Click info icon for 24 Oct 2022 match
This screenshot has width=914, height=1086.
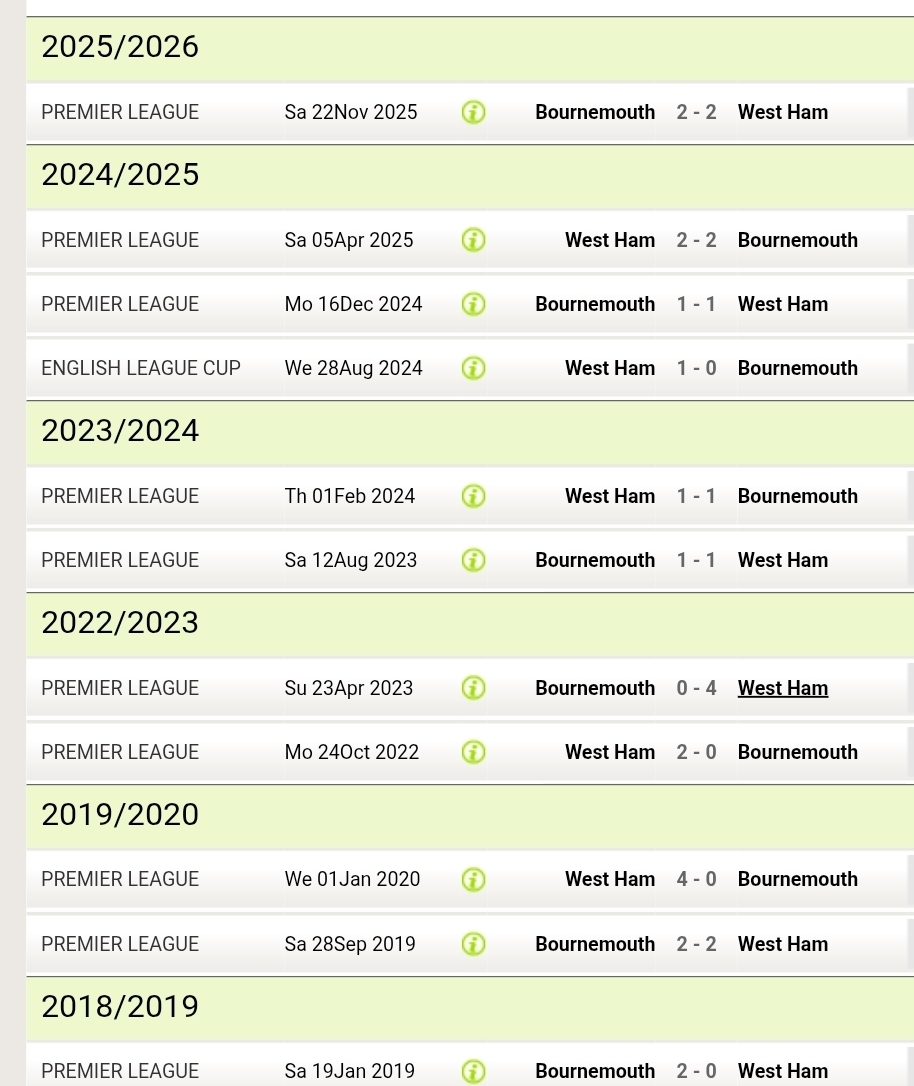click(474, 752)
